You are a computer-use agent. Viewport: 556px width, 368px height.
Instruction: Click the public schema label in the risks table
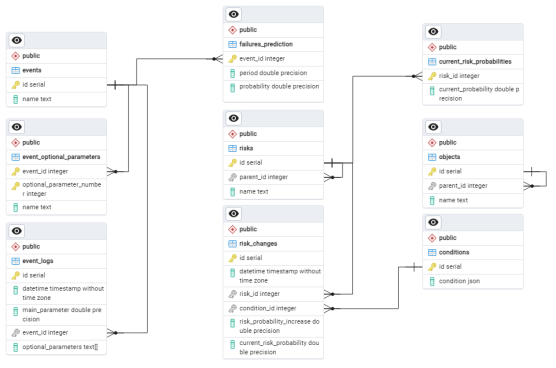(248, 134)
